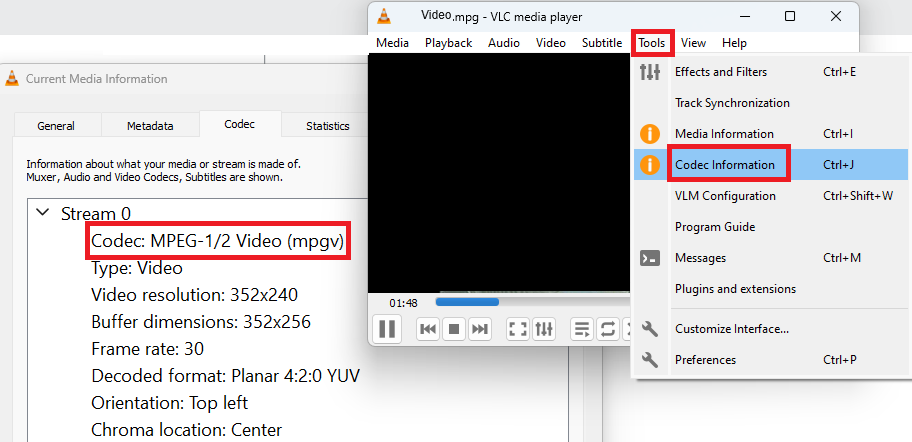Switch to the Metadata tab
Screen dimensions: 912x442
click(x=150, y=126)
